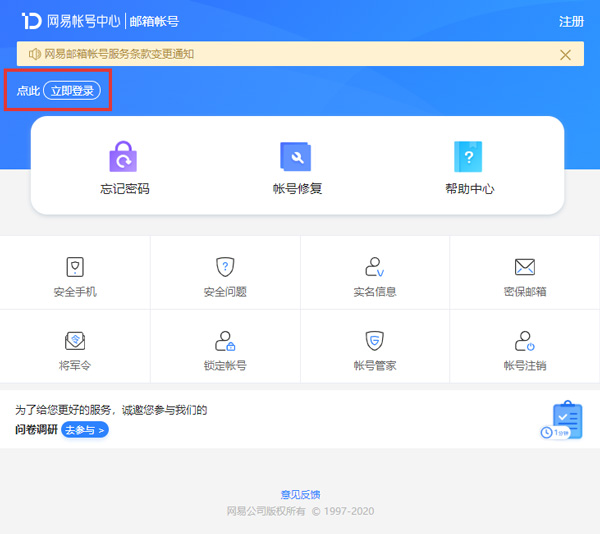Click the survey clipboard icon

click(x=566, y=419)
